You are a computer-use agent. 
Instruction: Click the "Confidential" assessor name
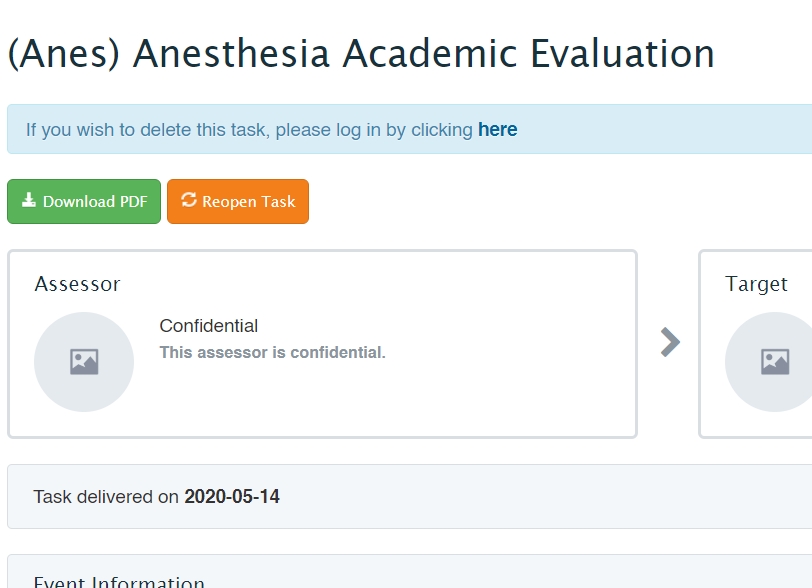pyautogui.click(x=208, y=326)
